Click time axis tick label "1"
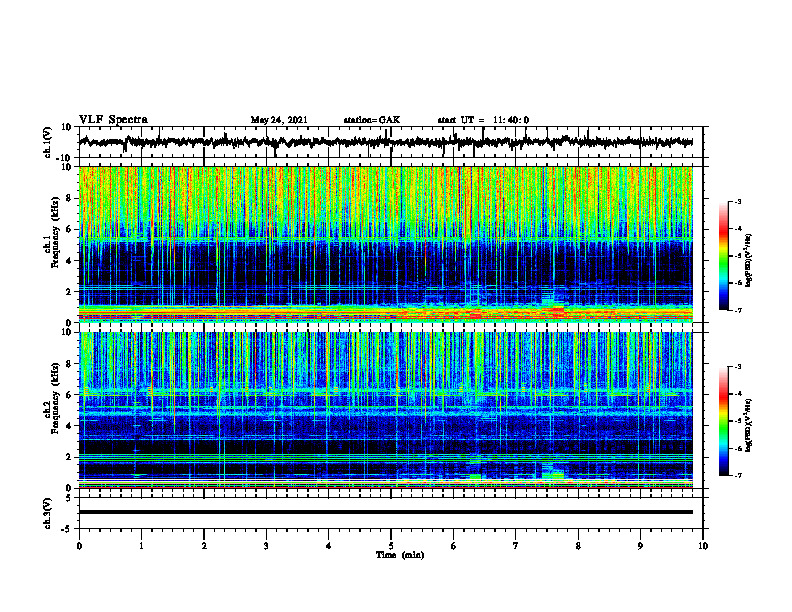 141,546
